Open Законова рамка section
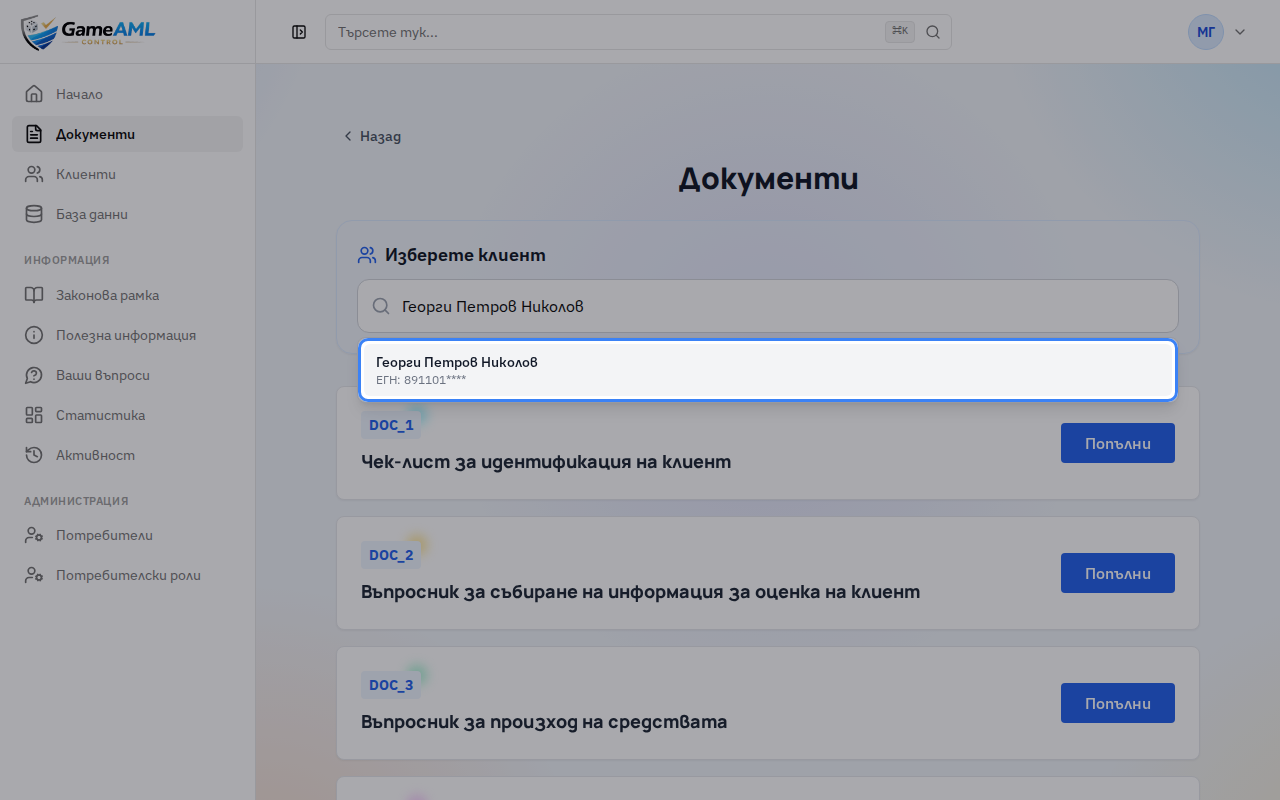 tap(127, 295)
